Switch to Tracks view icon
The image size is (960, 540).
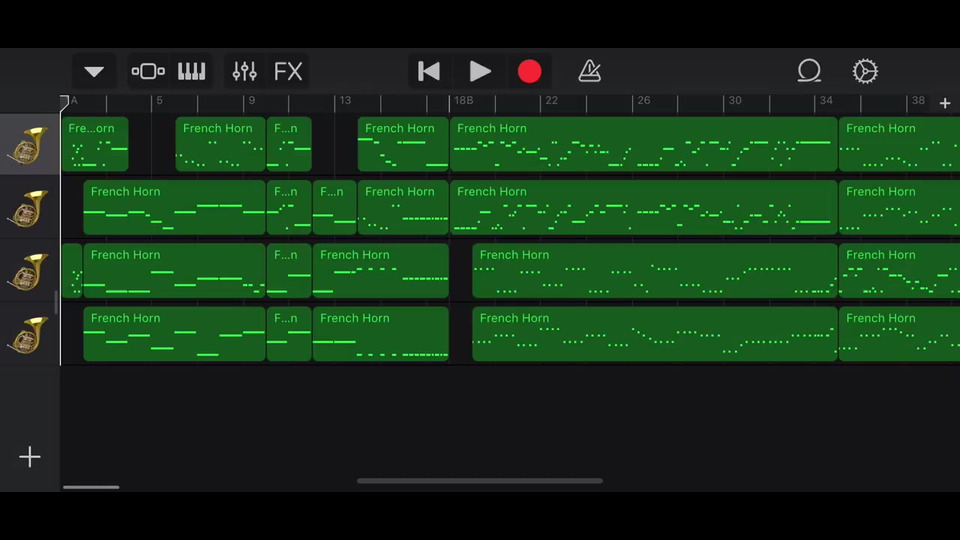click(x=148, y=72)
